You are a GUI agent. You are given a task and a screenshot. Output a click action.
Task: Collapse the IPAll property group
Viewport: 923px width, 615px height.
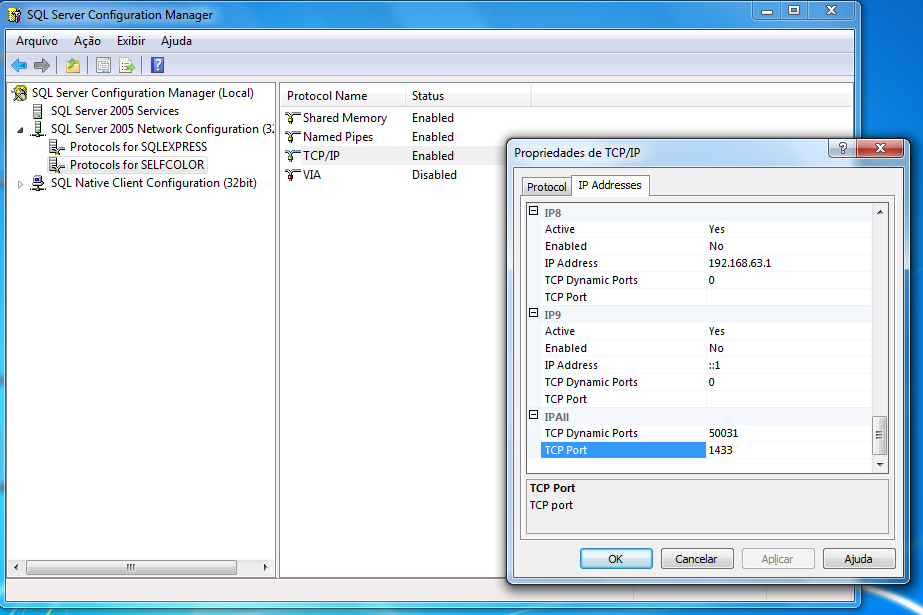tap(533, 414)
